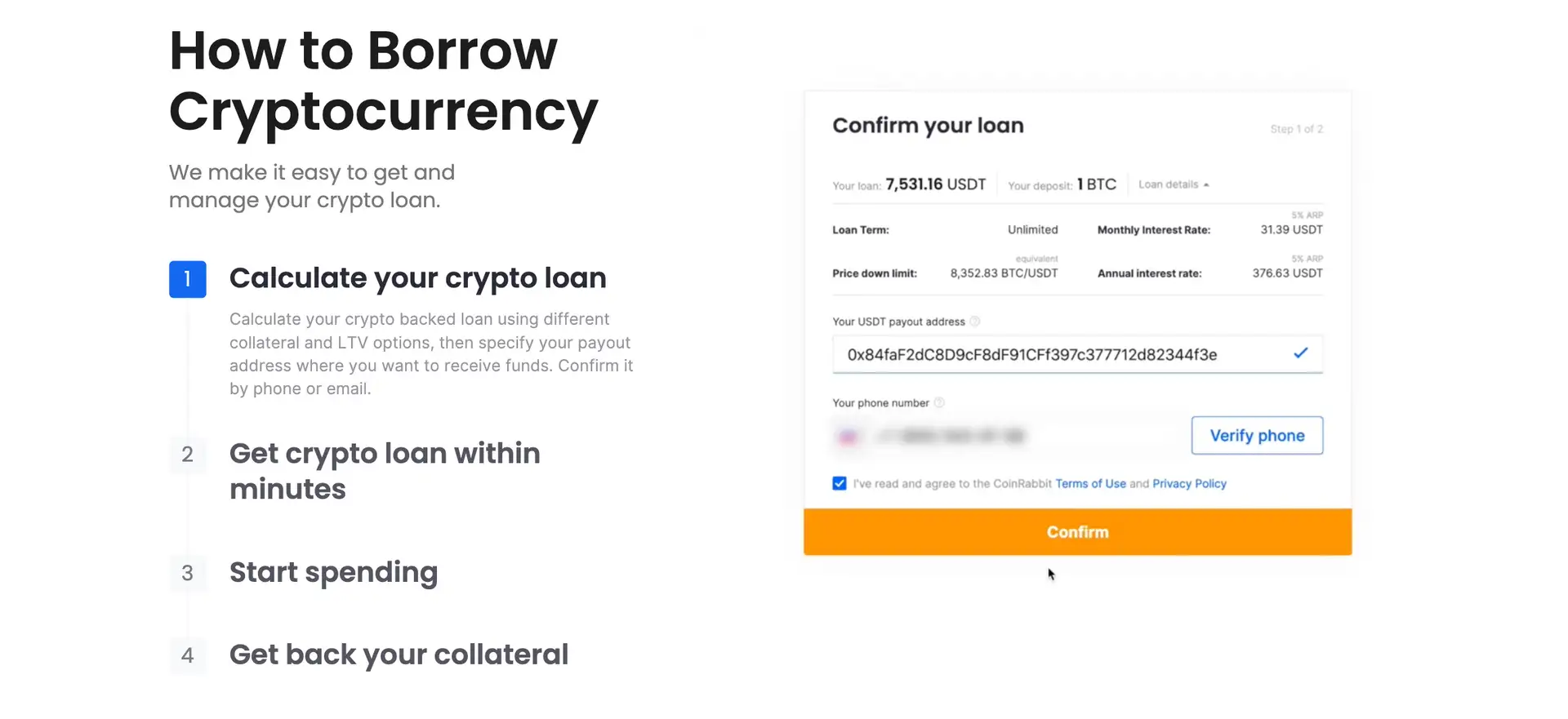Expand the 'Get crypto loan within minutes' step

pos(385,471)
